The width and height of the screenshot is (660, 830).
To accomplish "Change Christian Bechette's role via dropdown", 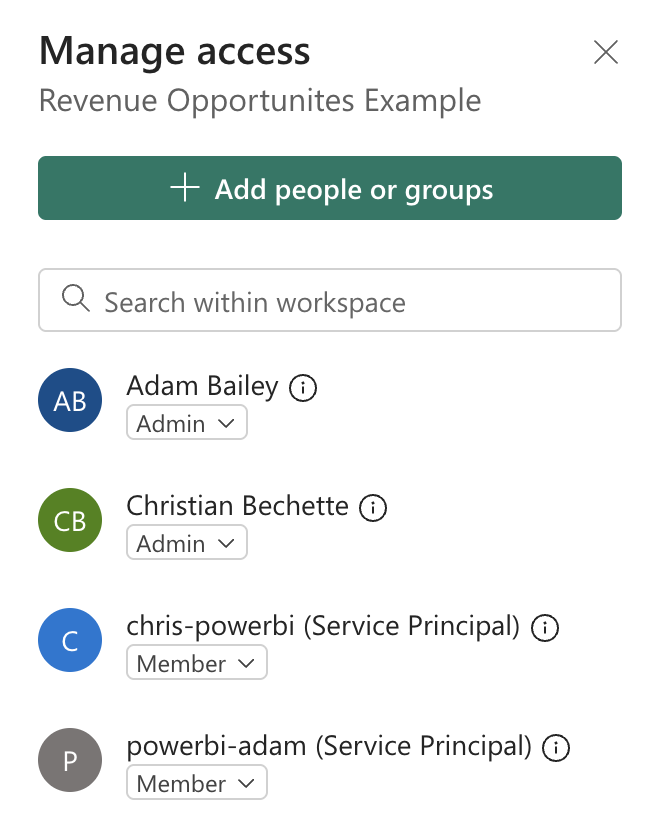I will click(x=186, y=543).
